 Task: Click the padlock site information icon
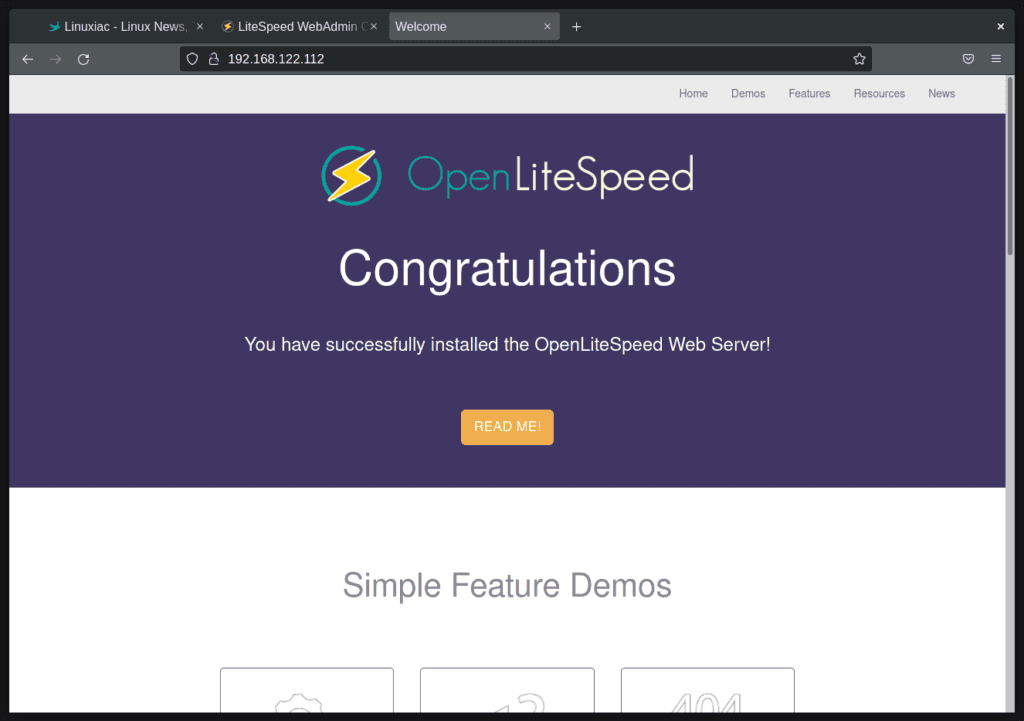tap(214, 59)
